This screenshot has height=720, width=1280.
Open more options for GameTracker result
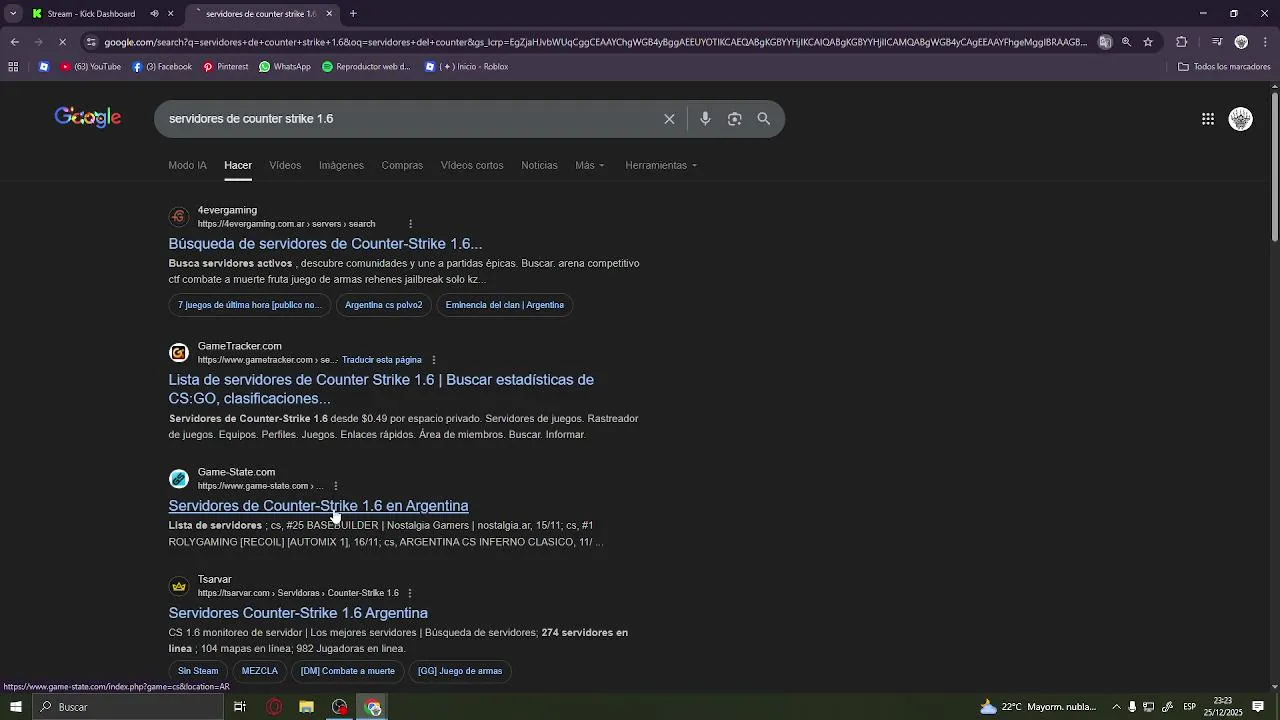[x=433, y=360]
